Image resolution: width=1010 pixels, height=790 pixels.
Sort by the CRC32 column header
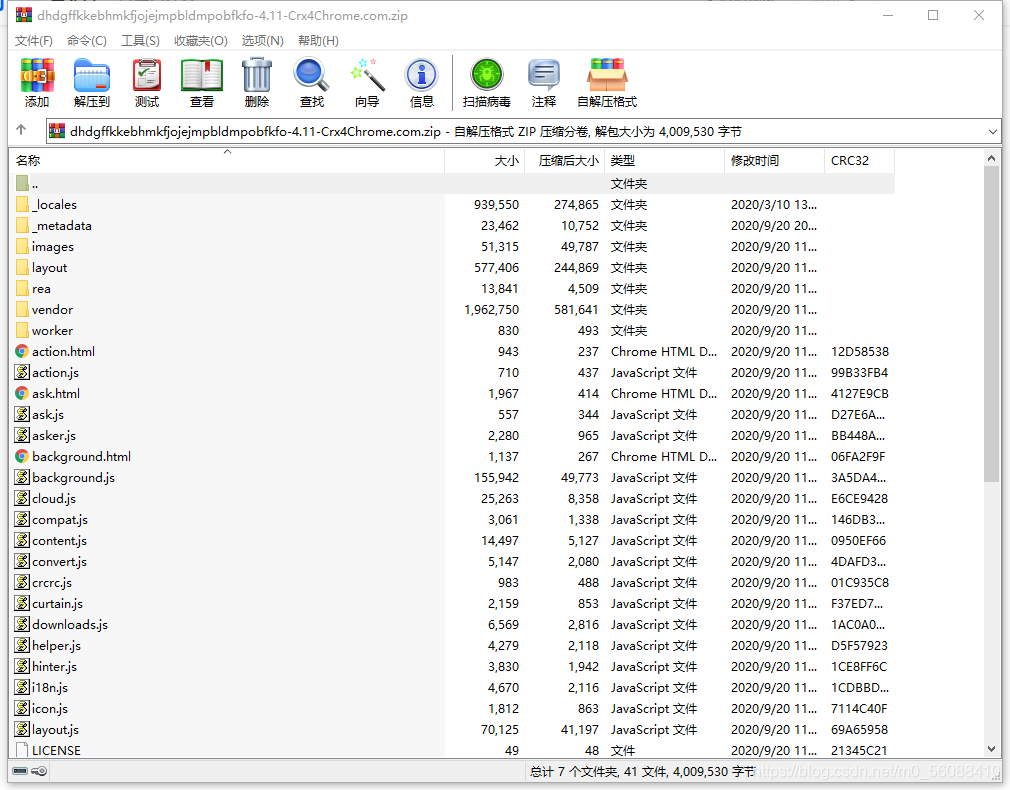pos(859,160)
